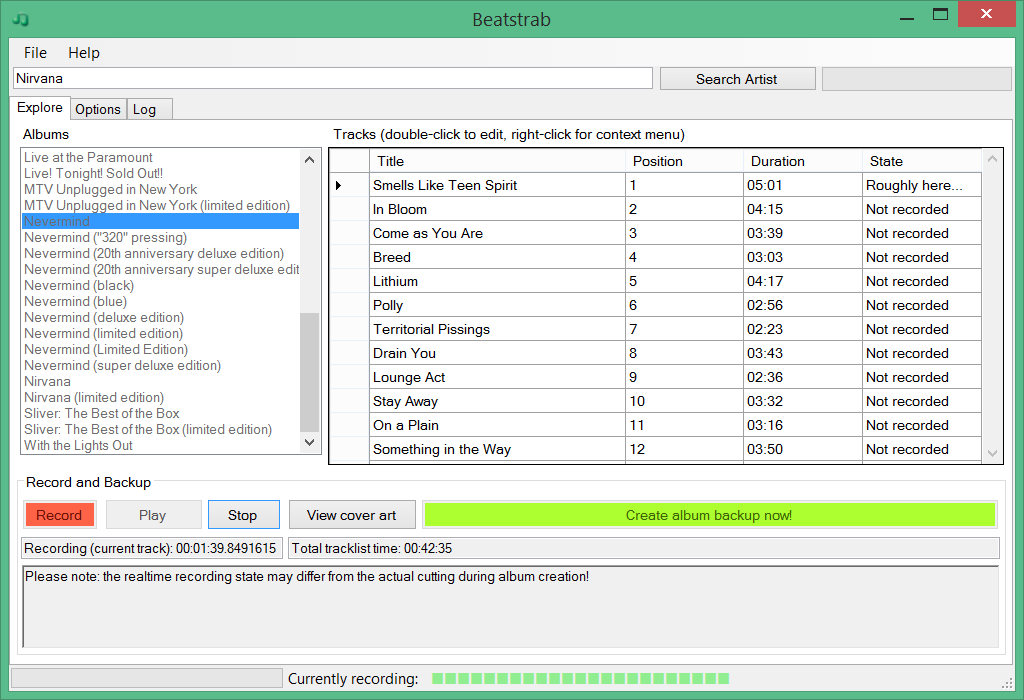This screenshot has height=700, width=1024.
Task: Select album Nevermind ("320" pressing)
Action: point(161,237)
